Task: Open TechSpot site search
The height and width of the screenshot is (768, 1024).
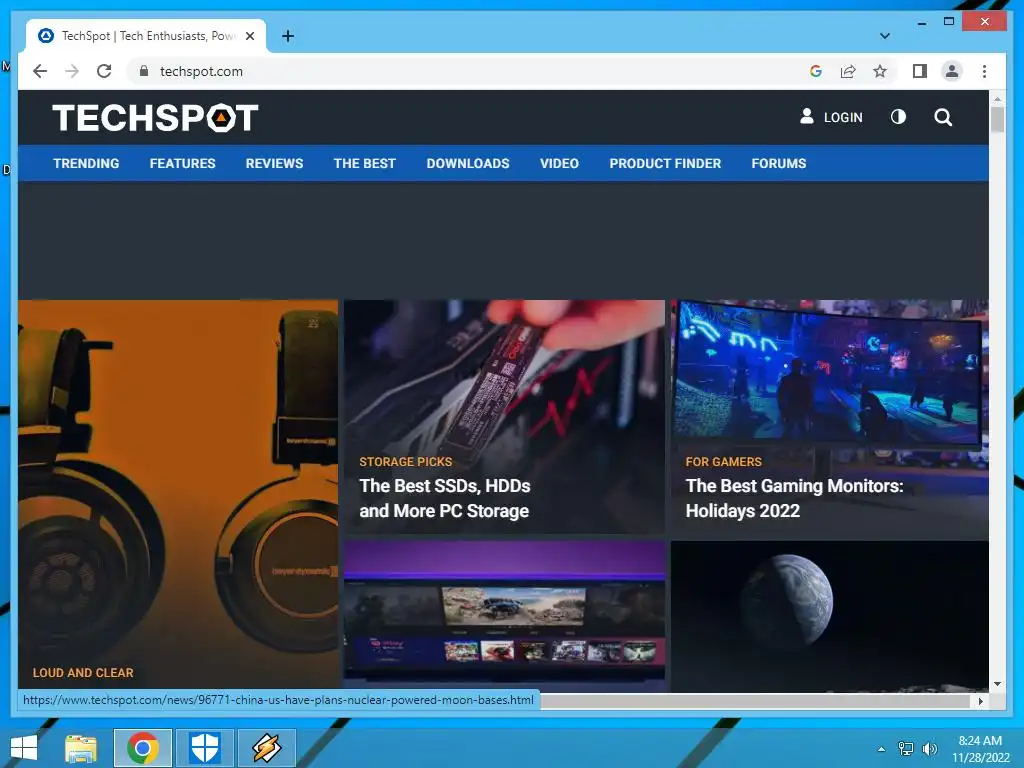Action: 943,118
